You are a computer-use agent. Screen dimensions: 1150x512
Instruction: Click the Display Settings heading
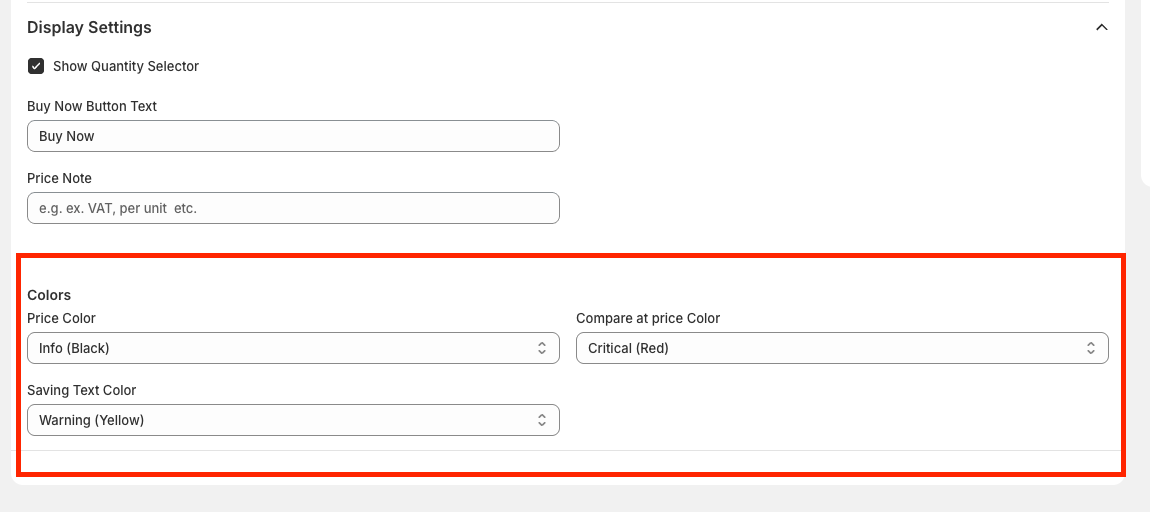click(x=89, y=27)
